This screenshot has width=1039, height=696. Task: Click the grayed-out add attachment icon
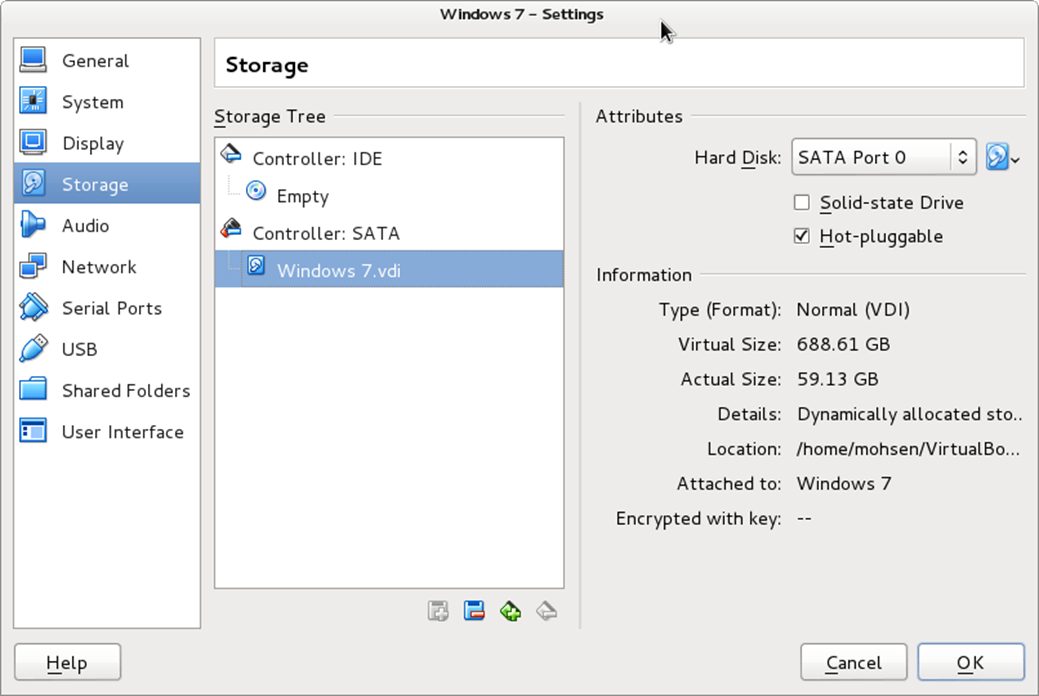(438, 611)
